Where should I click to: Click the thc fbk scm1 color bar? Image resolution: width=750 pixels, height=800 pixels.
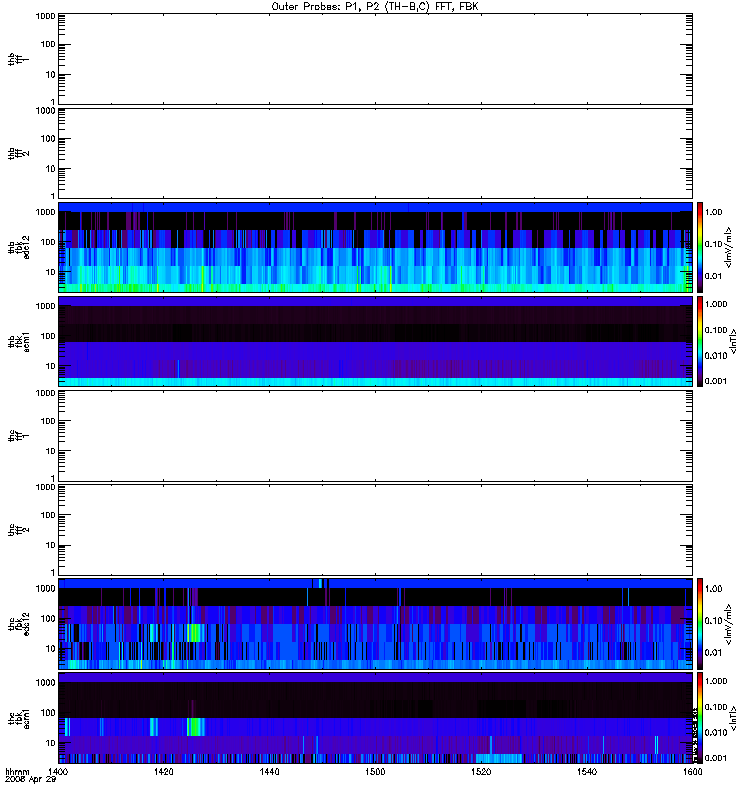(700, 718)
